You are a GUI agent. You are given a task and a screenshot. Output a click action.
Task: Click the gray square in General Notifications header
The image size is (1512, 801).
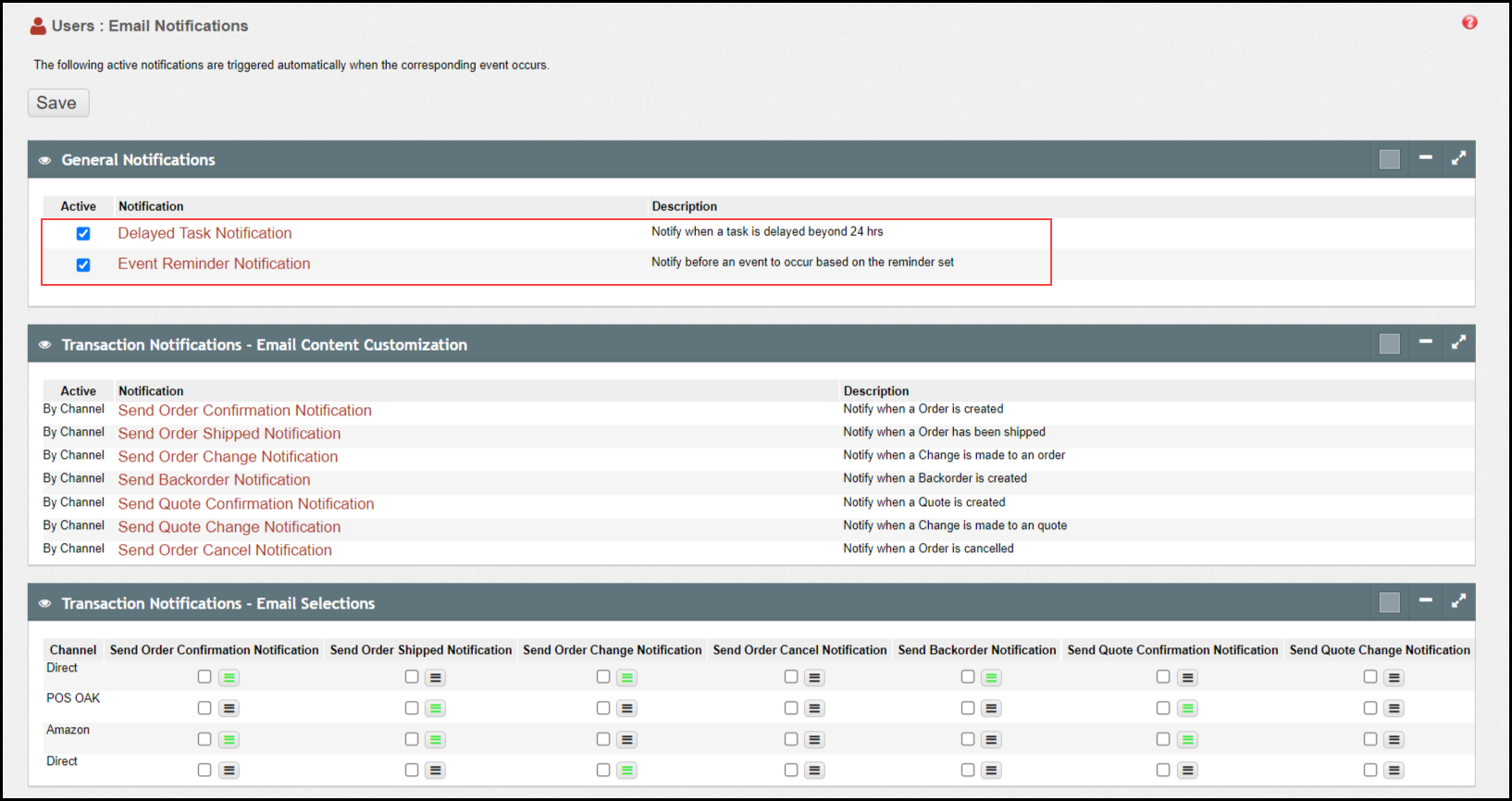1390,159
